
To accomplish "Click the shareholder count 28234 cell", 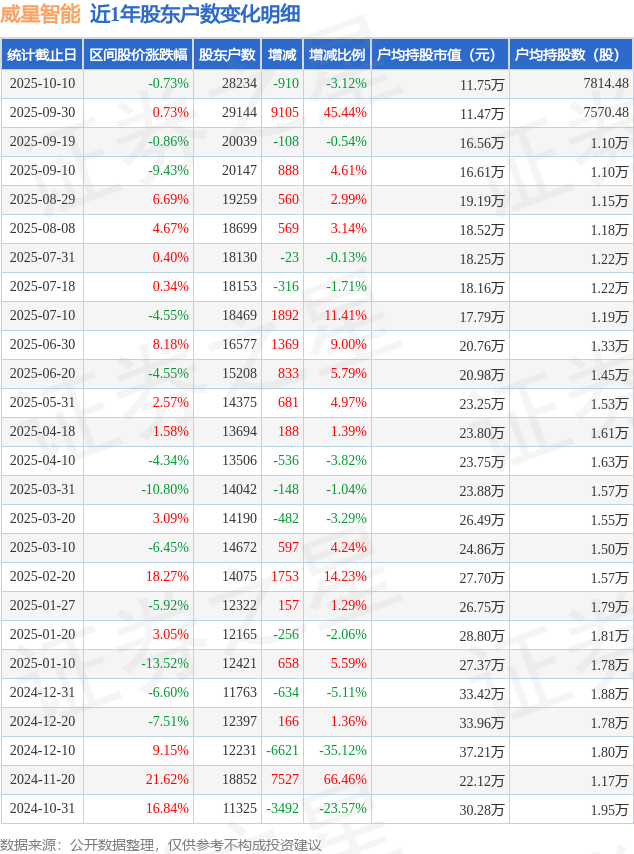I will point(239,84).
